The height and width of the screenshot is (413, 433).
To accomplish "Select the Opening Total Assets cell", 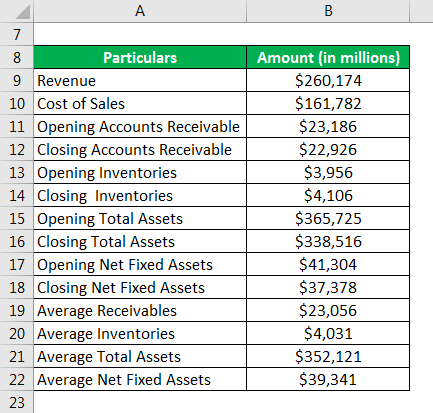I will pyautogui.click(x=140, y=218).
